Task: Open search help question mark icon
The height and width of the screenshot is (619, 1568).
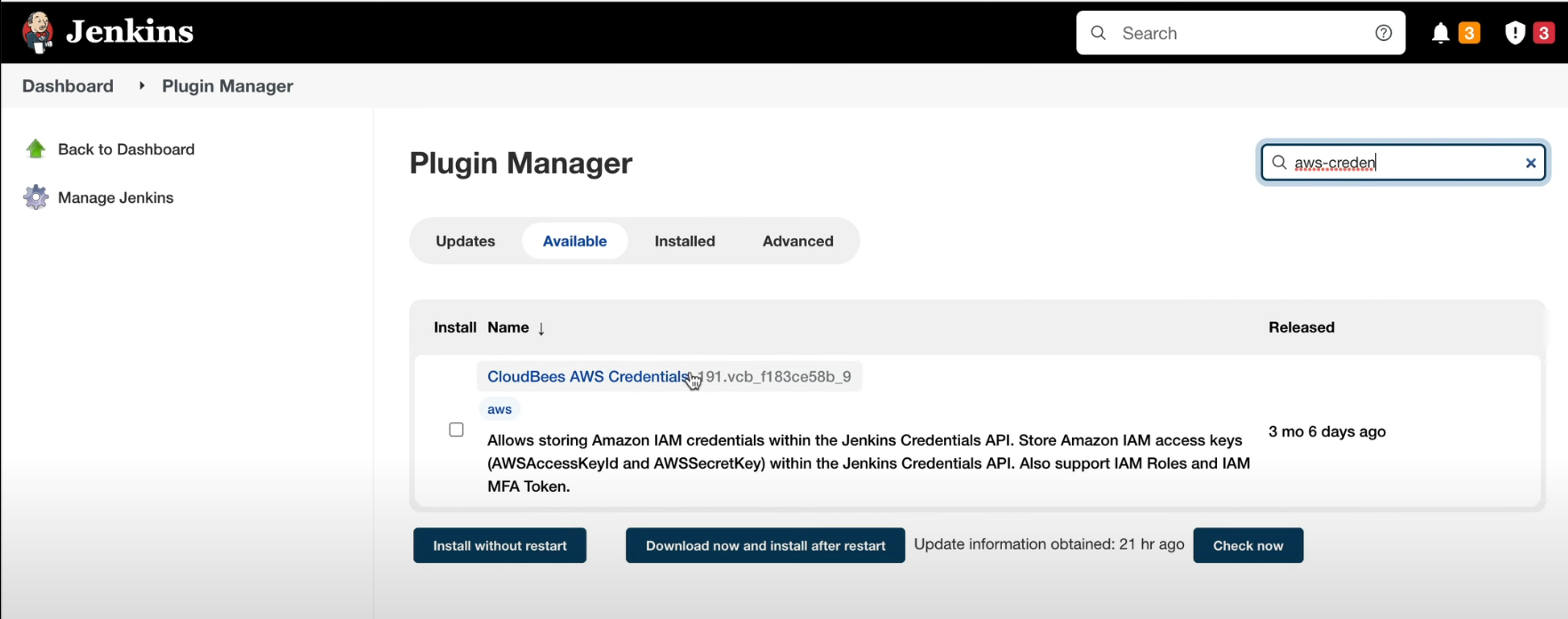Action: 1383,33
